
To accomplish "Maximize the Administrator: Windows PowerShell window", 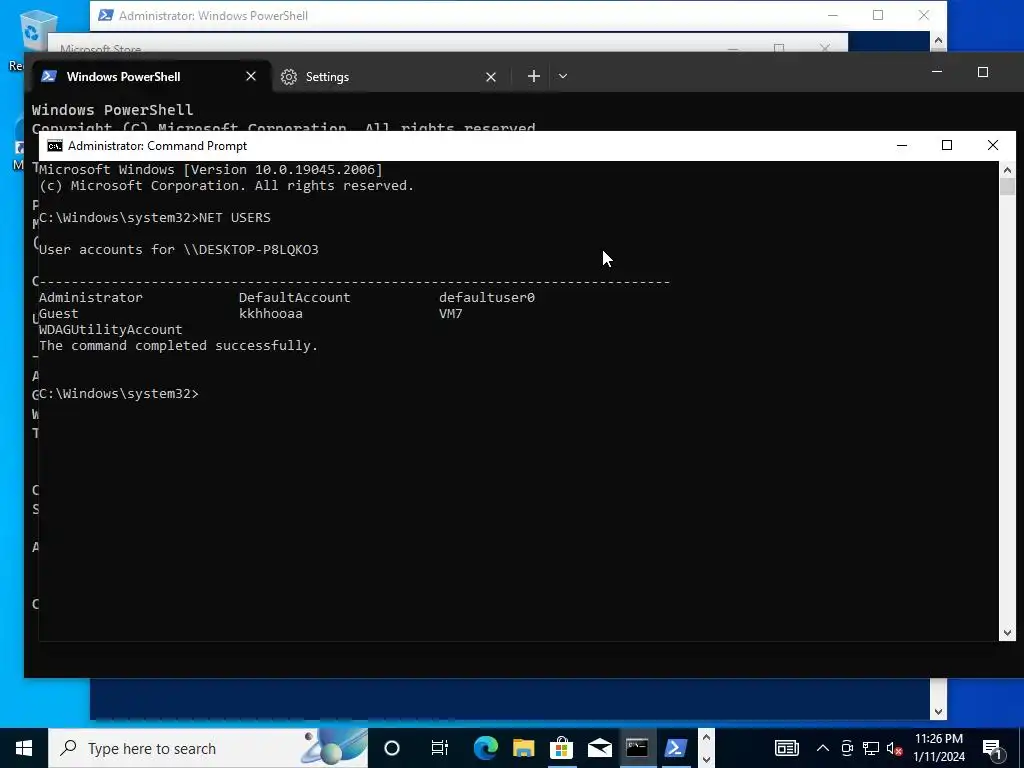I will click(x=878, y=15).
